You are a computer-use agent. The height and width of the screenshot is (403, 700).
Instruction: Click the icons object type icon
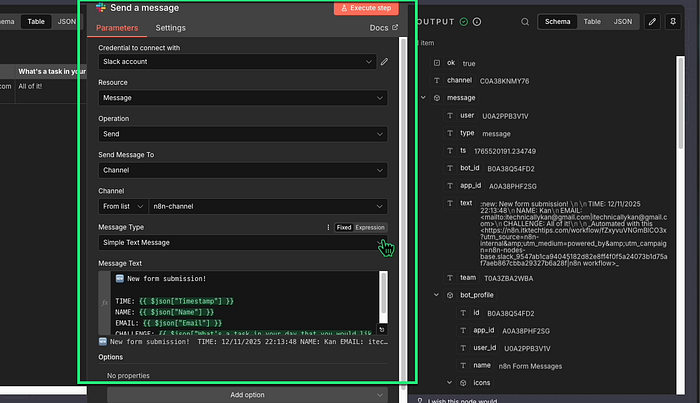(463, 382)
